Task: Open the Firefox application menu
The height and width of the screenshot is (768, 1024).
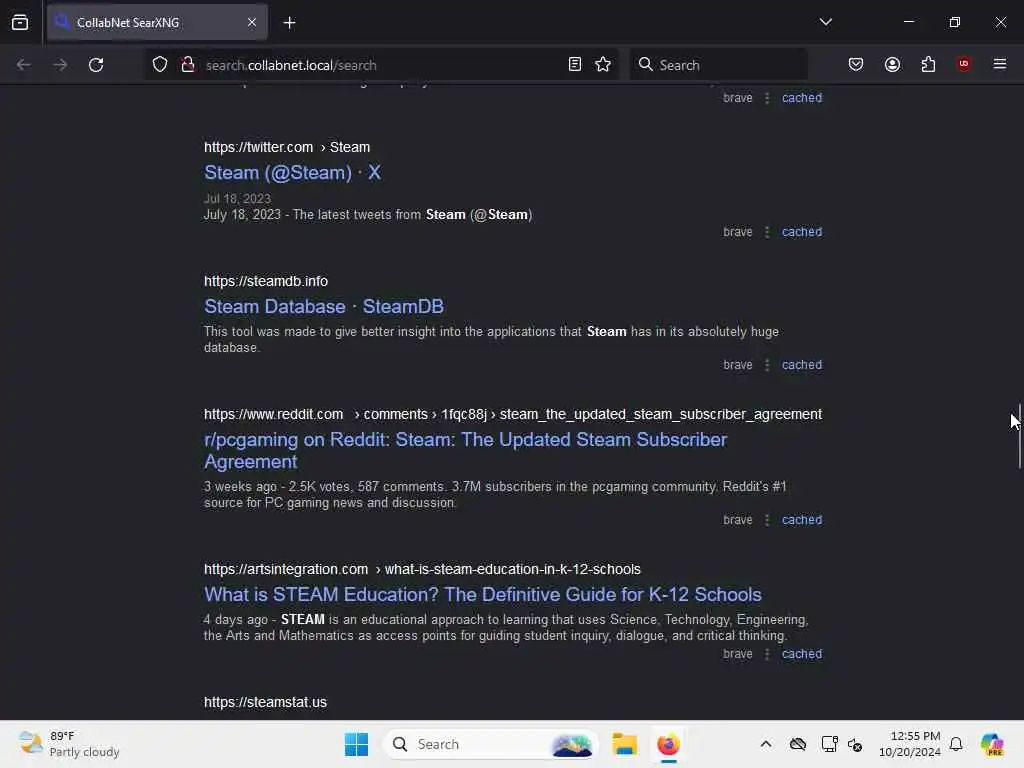Action: tap(1000, 64)
